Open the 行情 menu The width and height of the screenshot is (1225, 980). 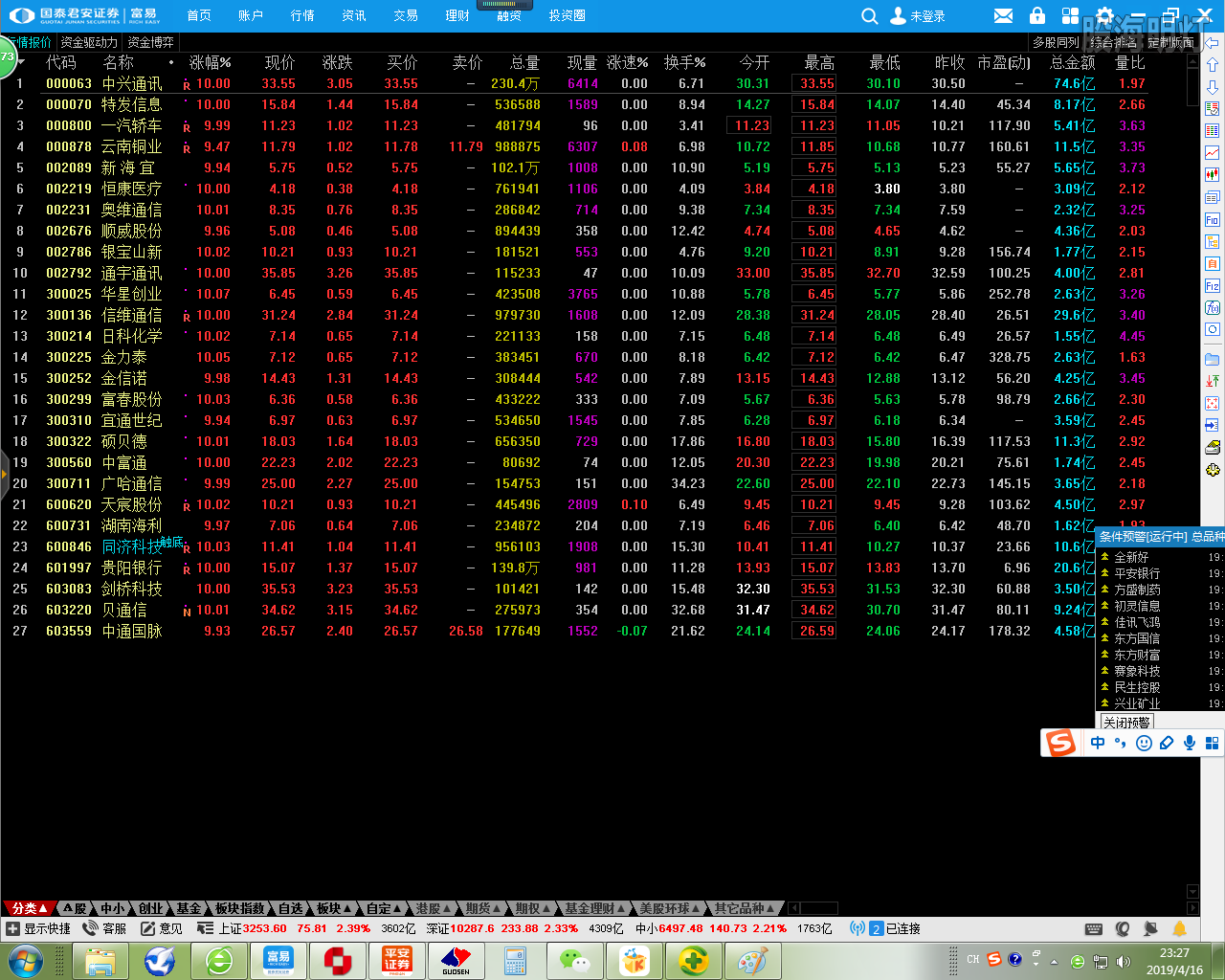[302, 16]
